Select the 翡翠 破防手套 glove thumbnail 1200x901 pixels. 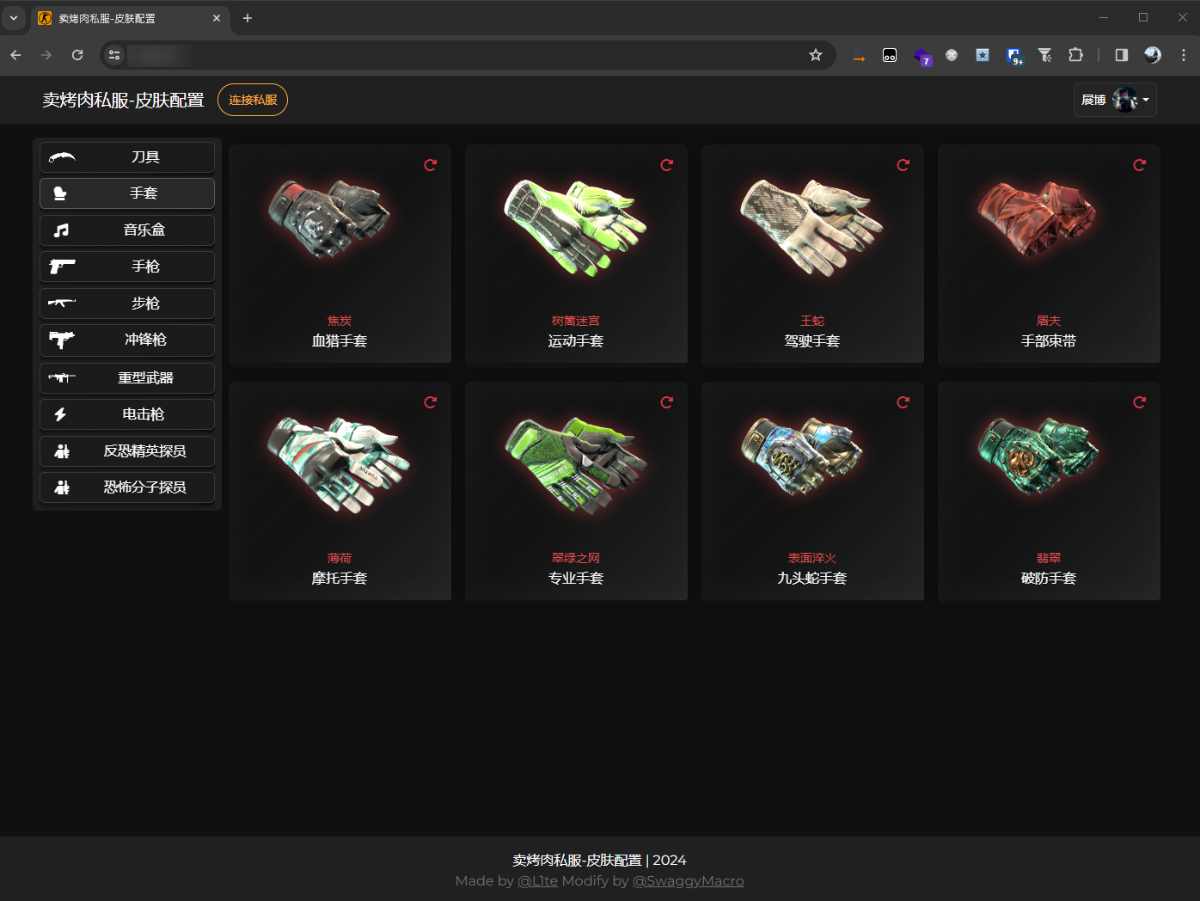pos(1040,455)
